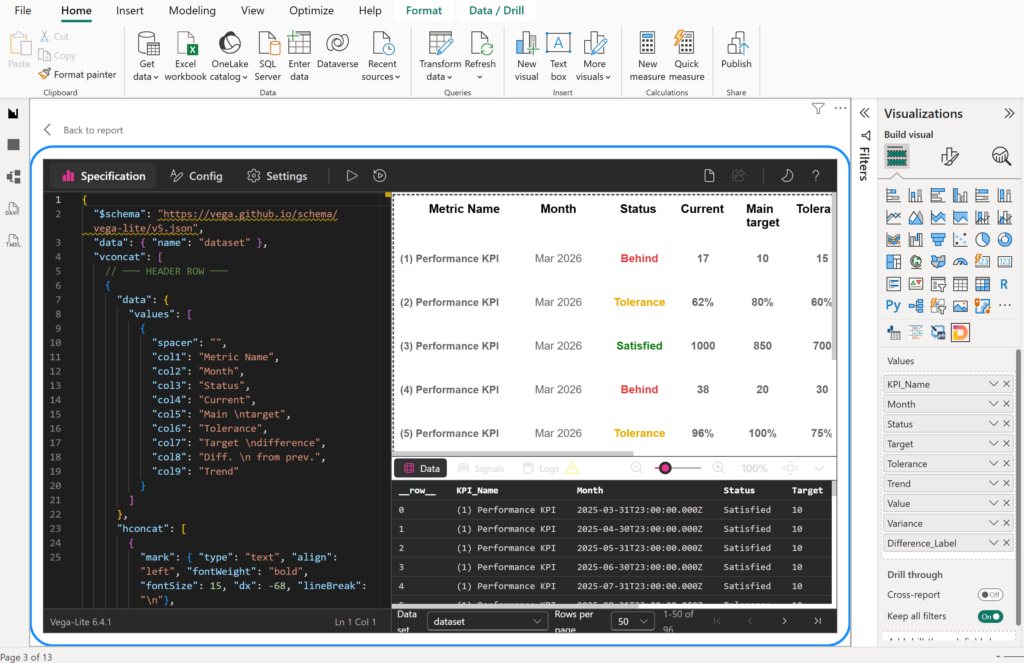This screenshot has width=1024, height=663.
Task: Run the specification with the play icon
Action: click(x=351, y=176)
